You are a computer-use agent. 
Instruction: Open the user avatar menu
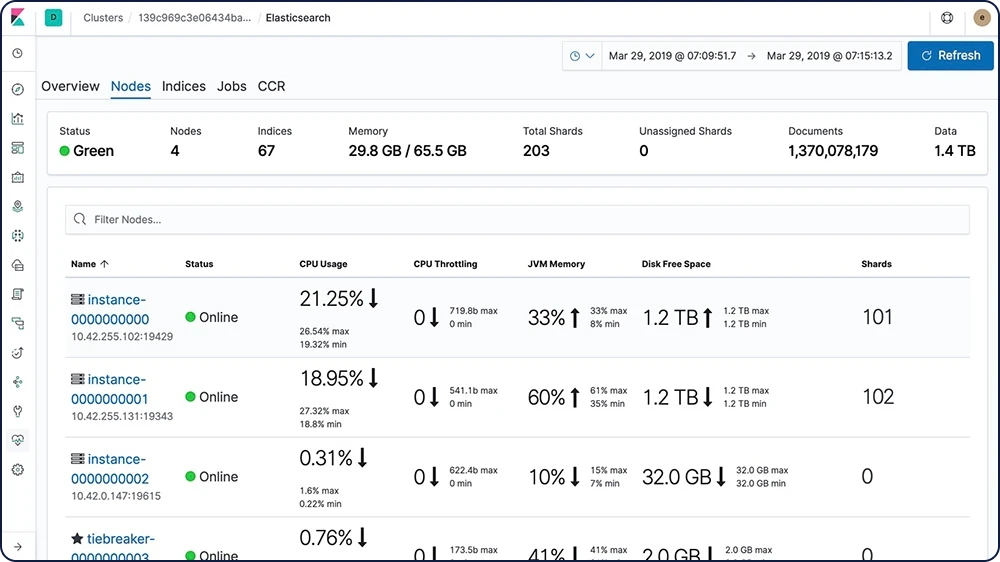point(982,18)
